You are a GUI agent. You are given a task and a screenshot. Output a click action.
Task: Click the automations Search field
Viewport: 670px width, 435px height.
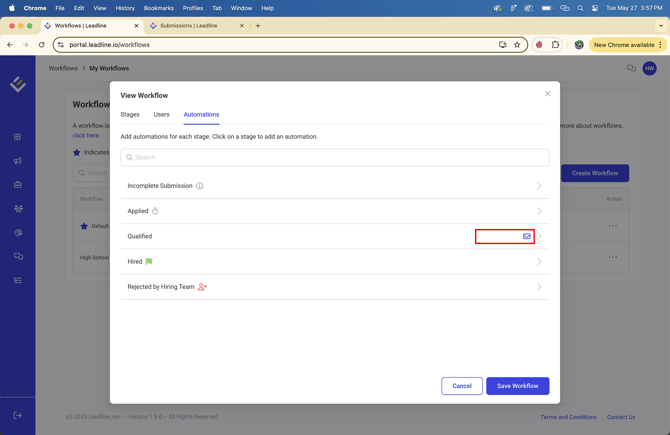pos(335,157)
